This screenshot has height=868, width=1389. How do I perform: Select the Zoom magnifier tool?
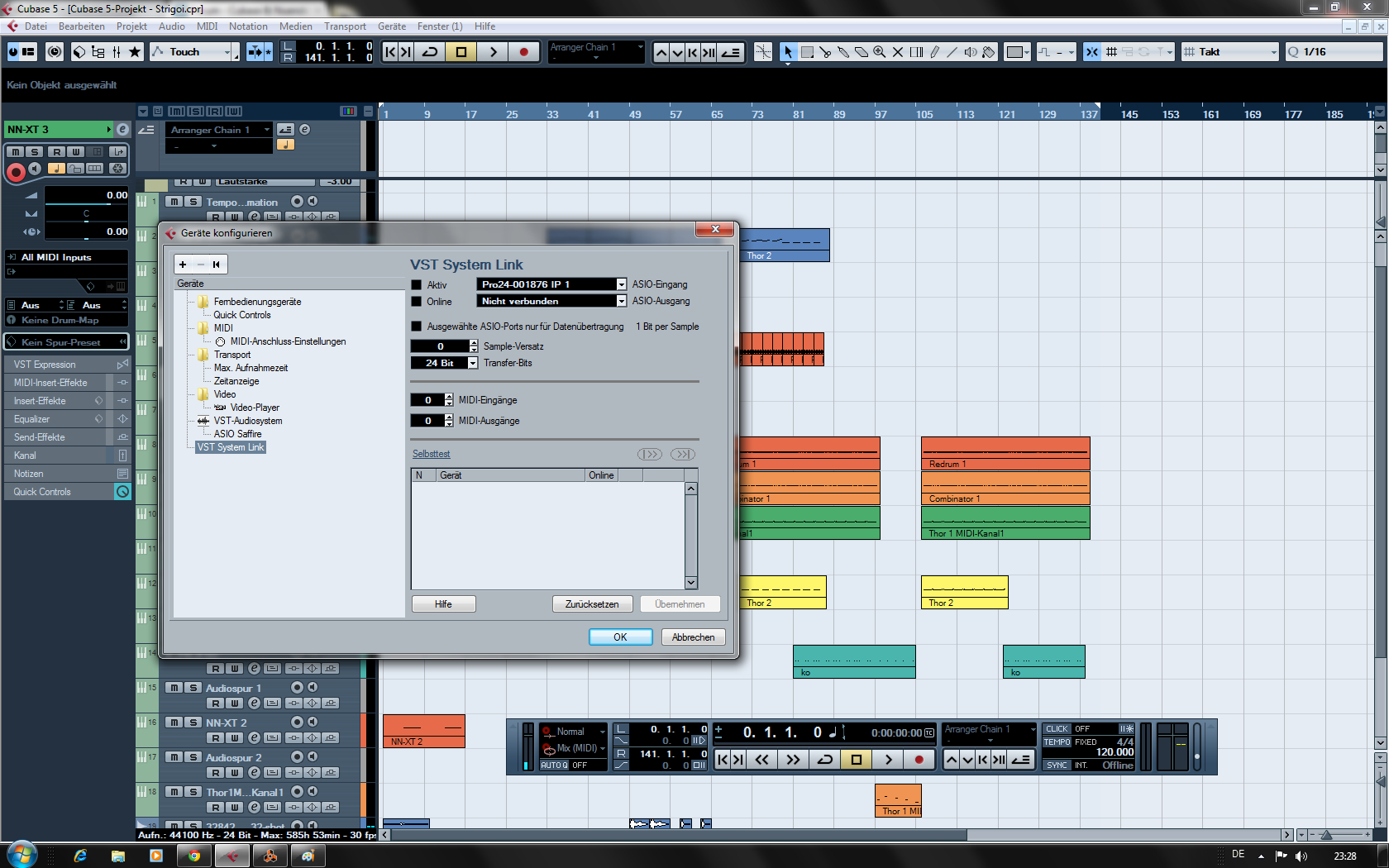pyautogui.click(x=880, y=52)
